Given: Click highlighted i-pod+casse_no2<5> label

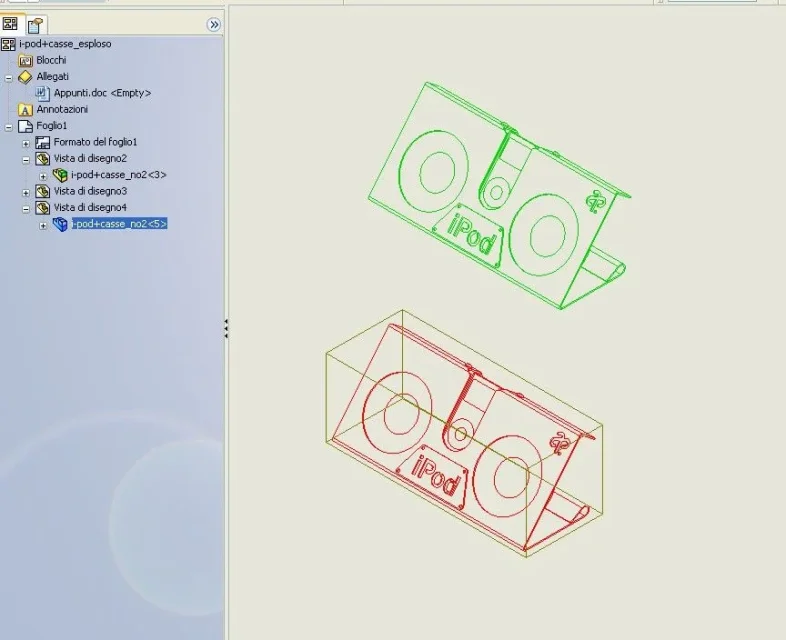Looking at the screenshot, I should 119,224.
